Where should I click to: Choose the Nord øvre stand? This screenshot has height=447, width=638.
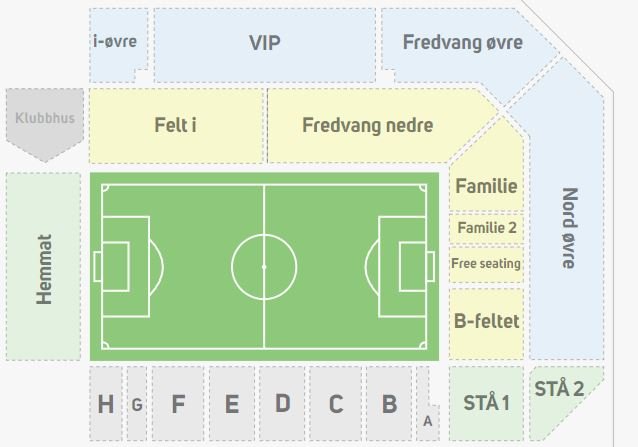tap(568, 228)
